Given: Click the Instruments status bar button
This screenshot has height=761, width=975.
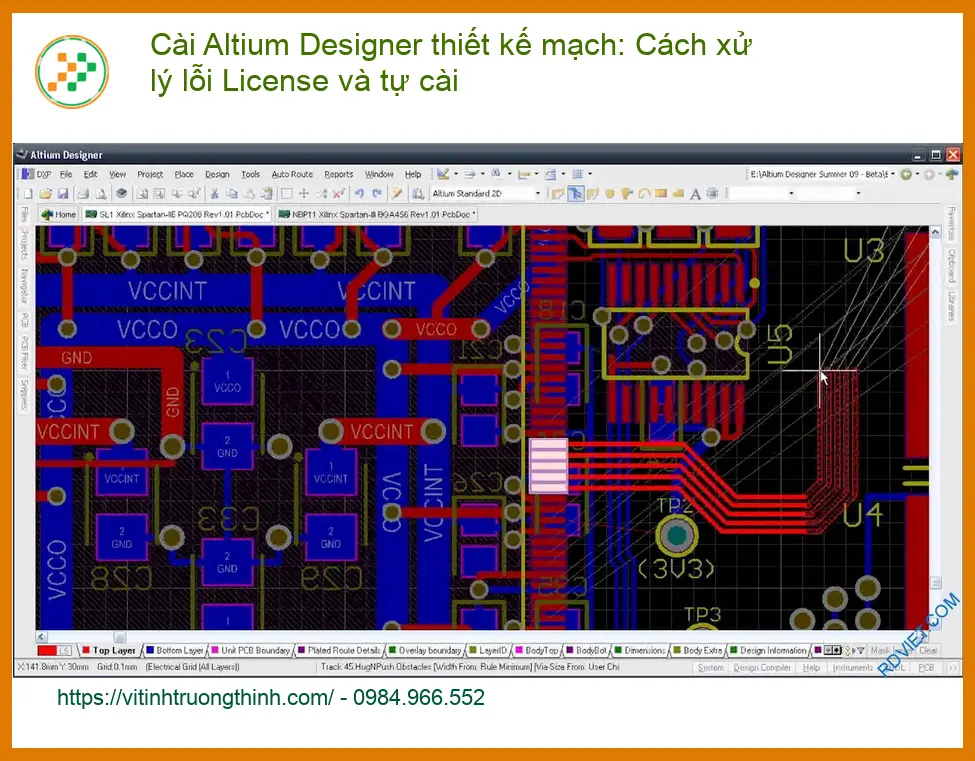Looking at the screenshot, I should [x=853, y=668].
